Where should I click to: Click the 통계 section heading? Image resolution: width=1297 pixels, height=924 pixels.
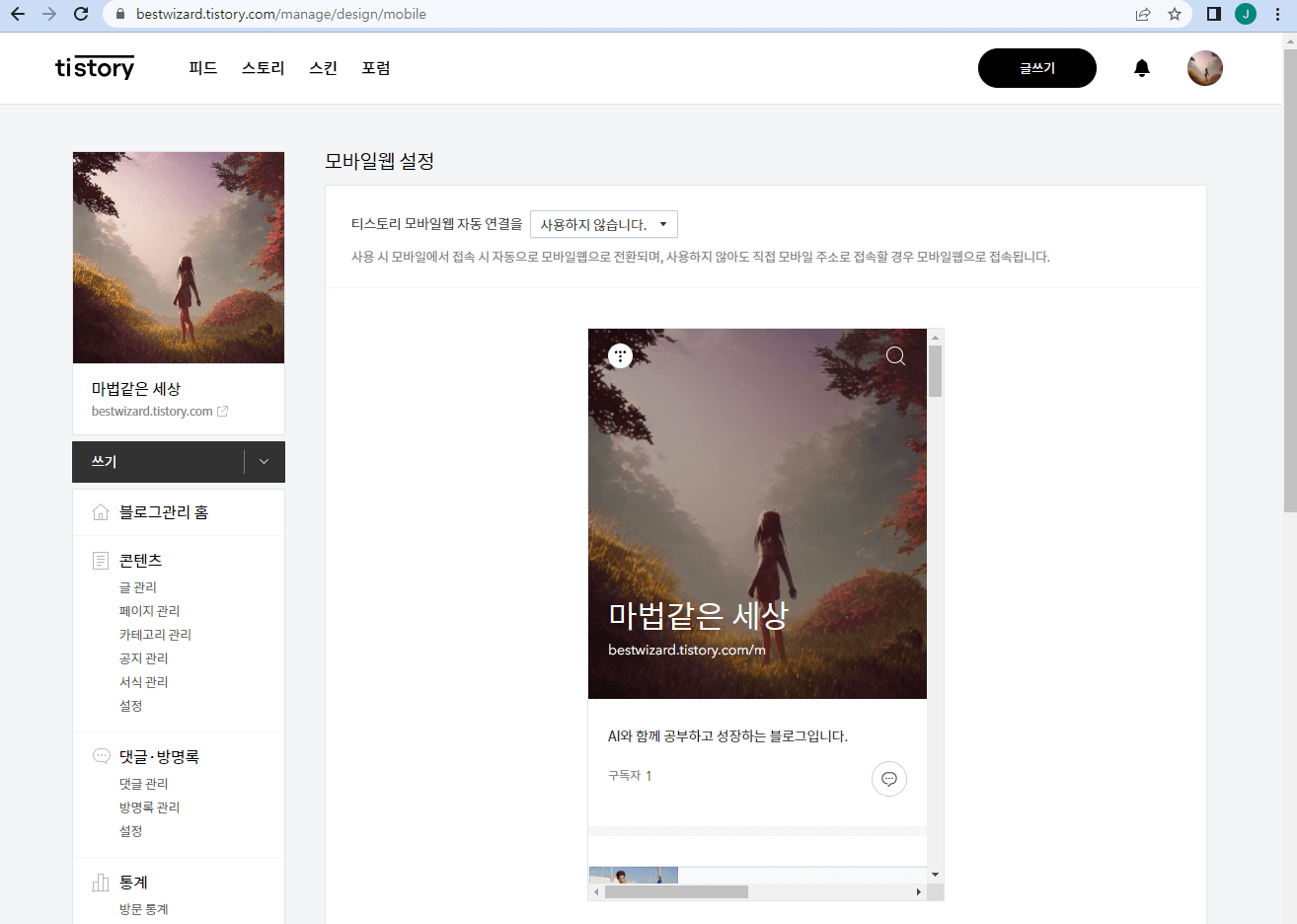(133, 883)
